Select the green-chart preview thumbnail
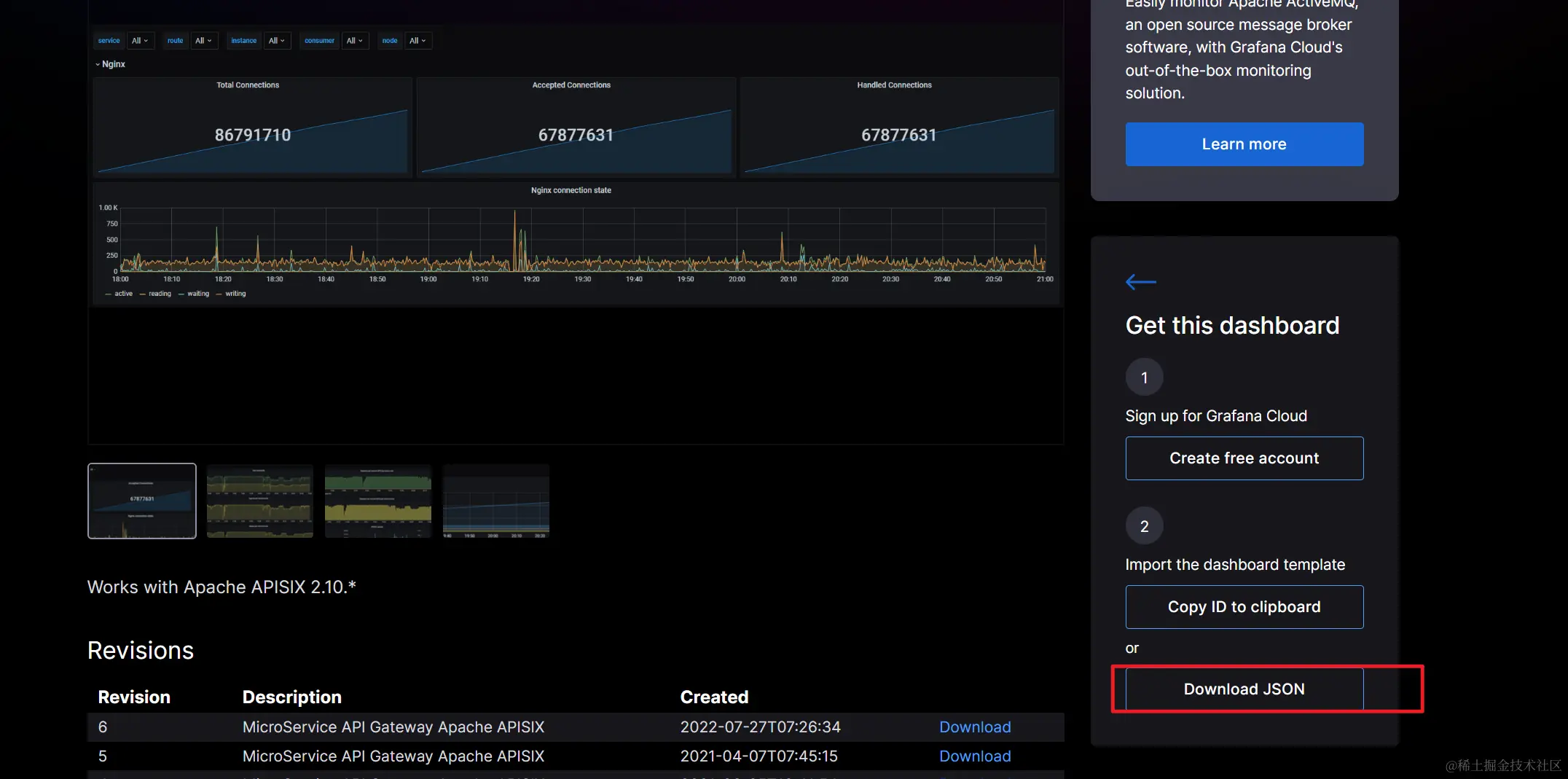This screenshot has width=1568, height=779. (x=377, y=501)
